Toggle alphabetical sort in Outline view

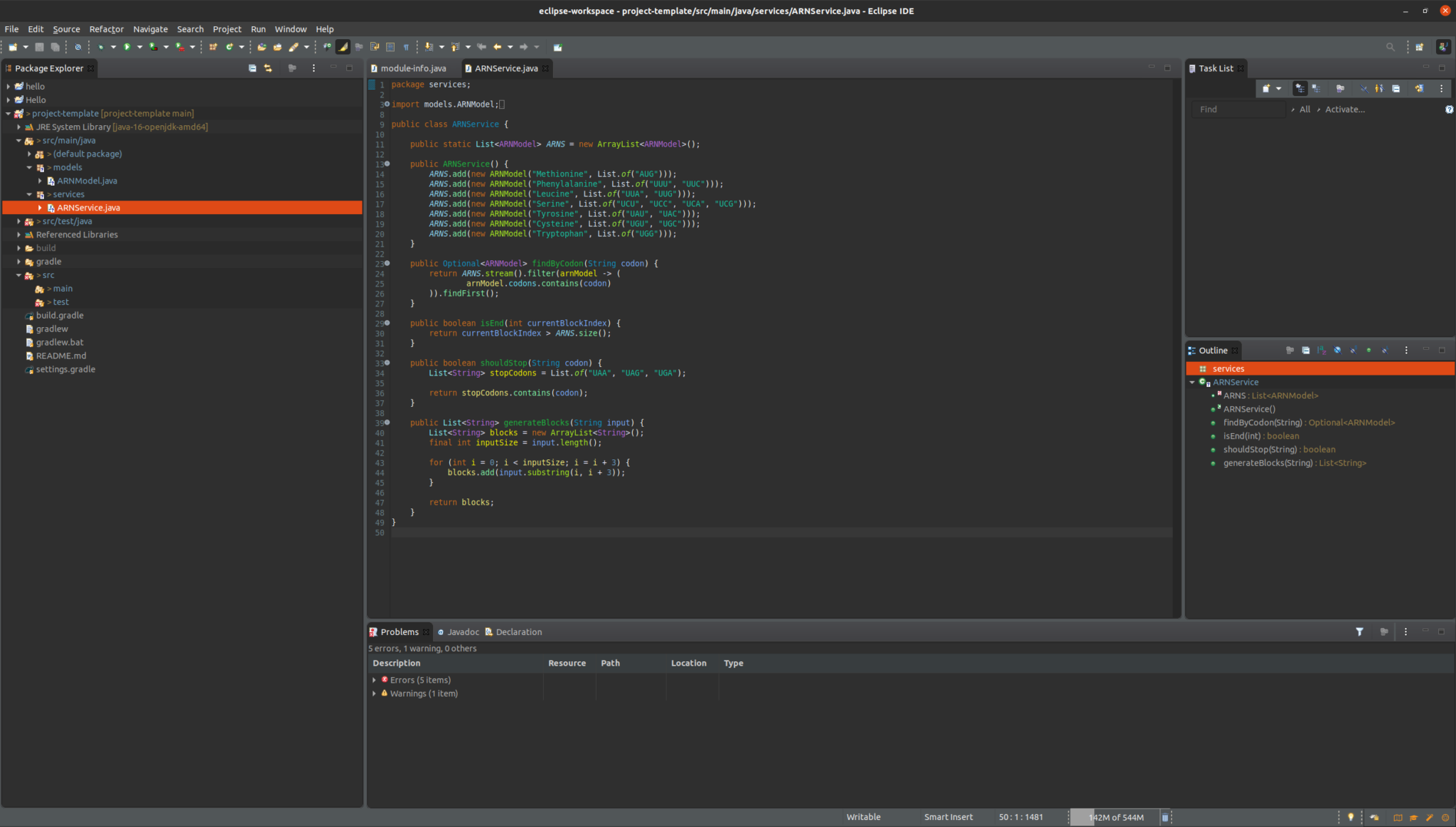pyautogui.click(x=1322, y=351)
